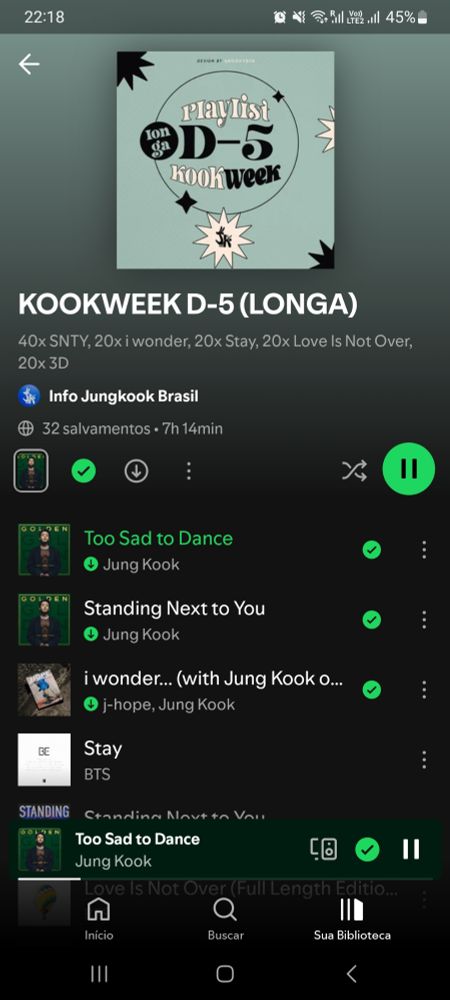
Task: Toggle shuffle for the playlist
Action: [354, 471]
